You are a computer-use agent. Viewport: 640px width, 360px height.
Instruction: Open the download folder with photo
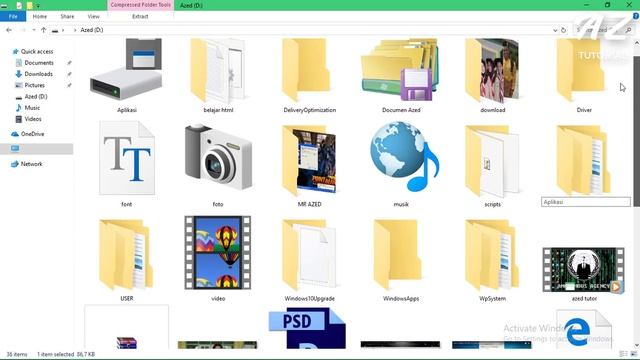click(x=492, y=70)
